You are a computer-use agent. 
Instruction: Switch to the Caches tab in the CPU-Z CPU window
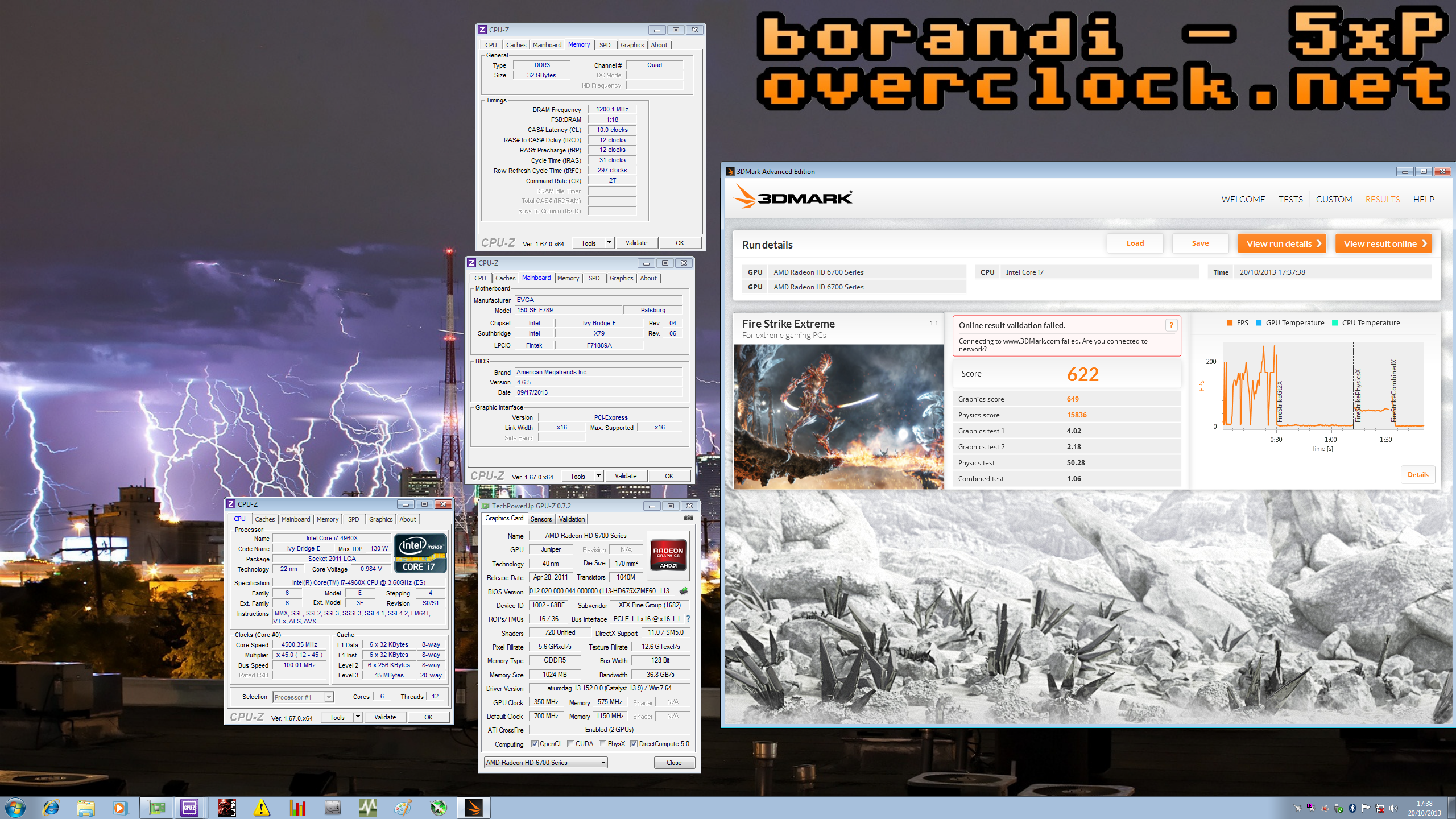[x=264, y=519]
